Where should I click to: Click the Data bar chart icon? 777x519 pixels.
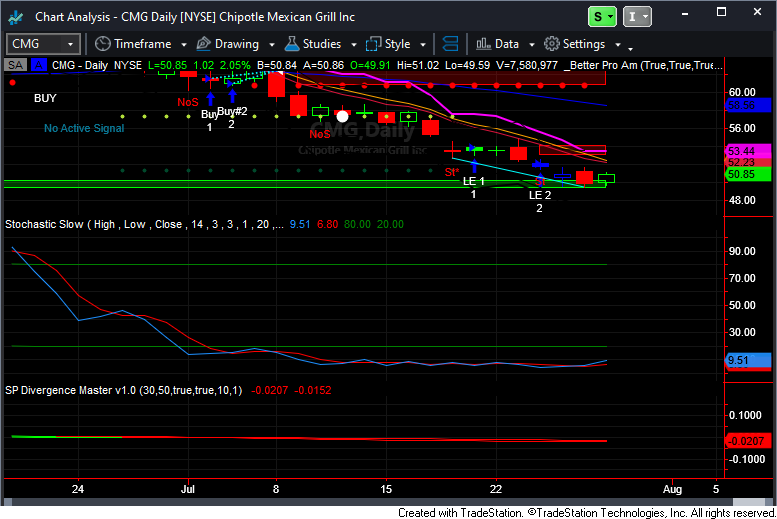tap(483, 44)
